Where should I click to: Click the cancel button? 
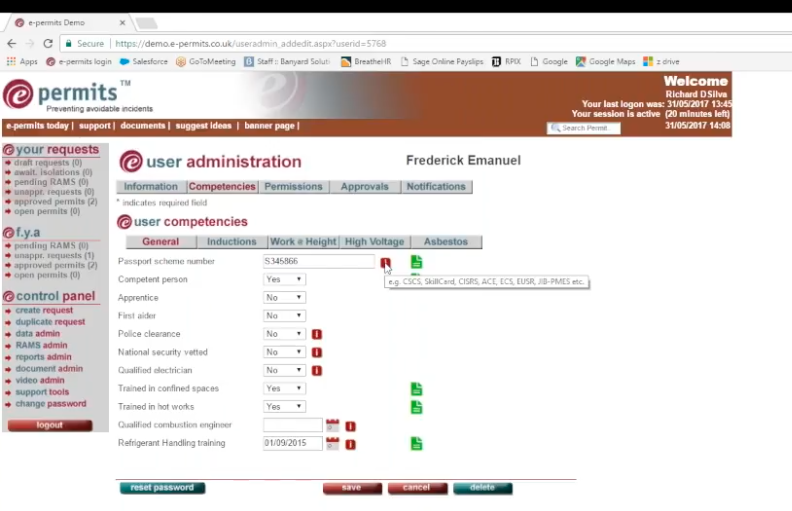pos(417,488)
